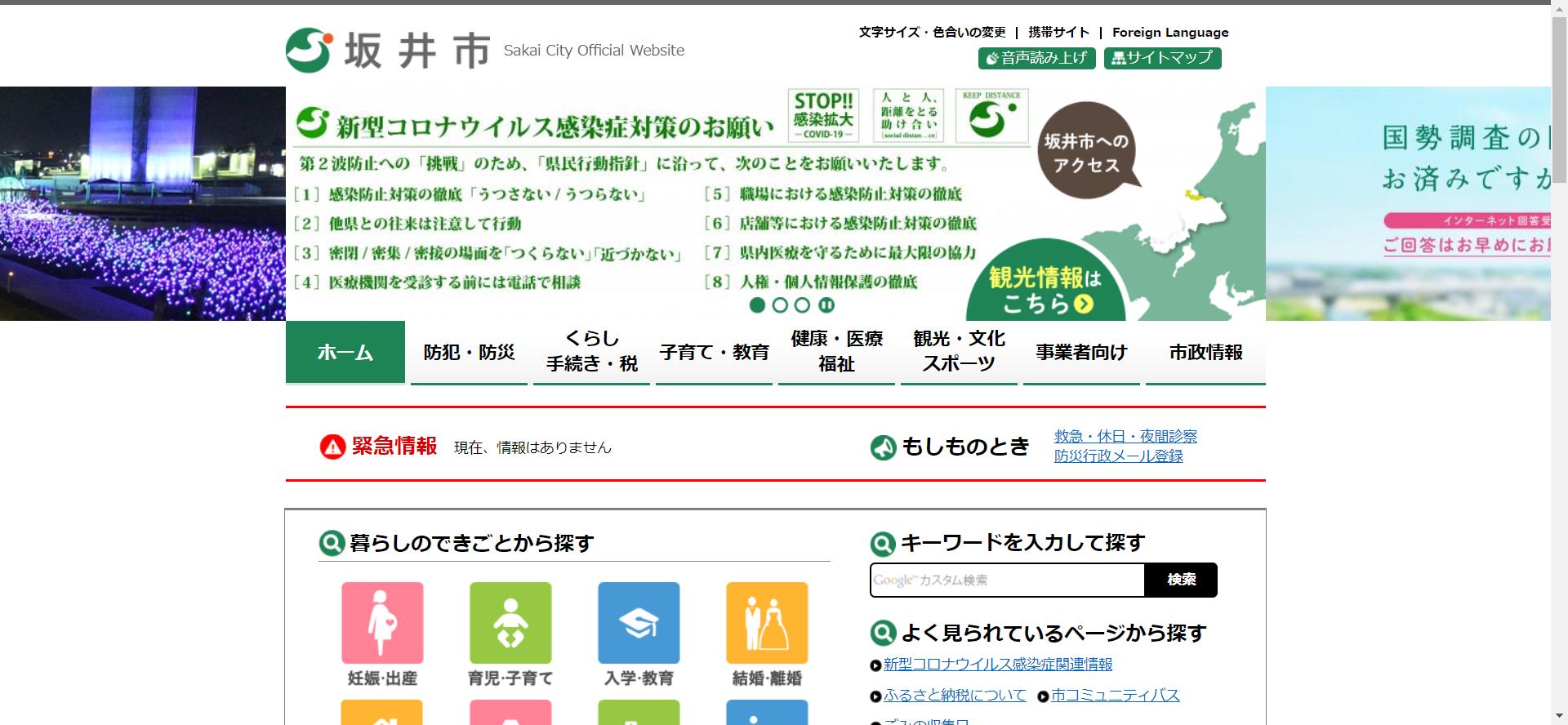Click search icon beside キーワードを入力して探す

[x=883, y=543]
